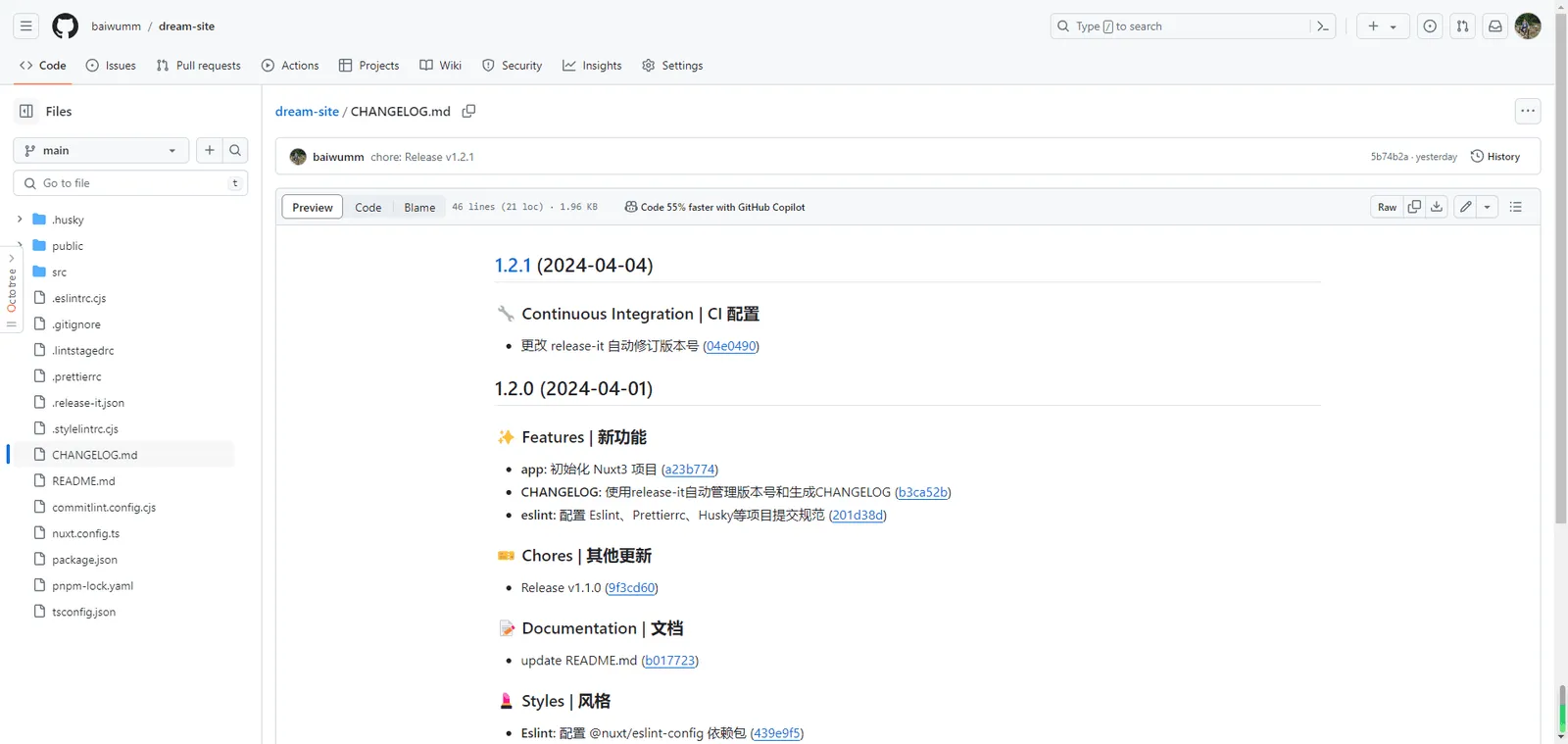1568x744 pixels.
Task: Open user profile avatar menu
Action: pos(1528,26)
